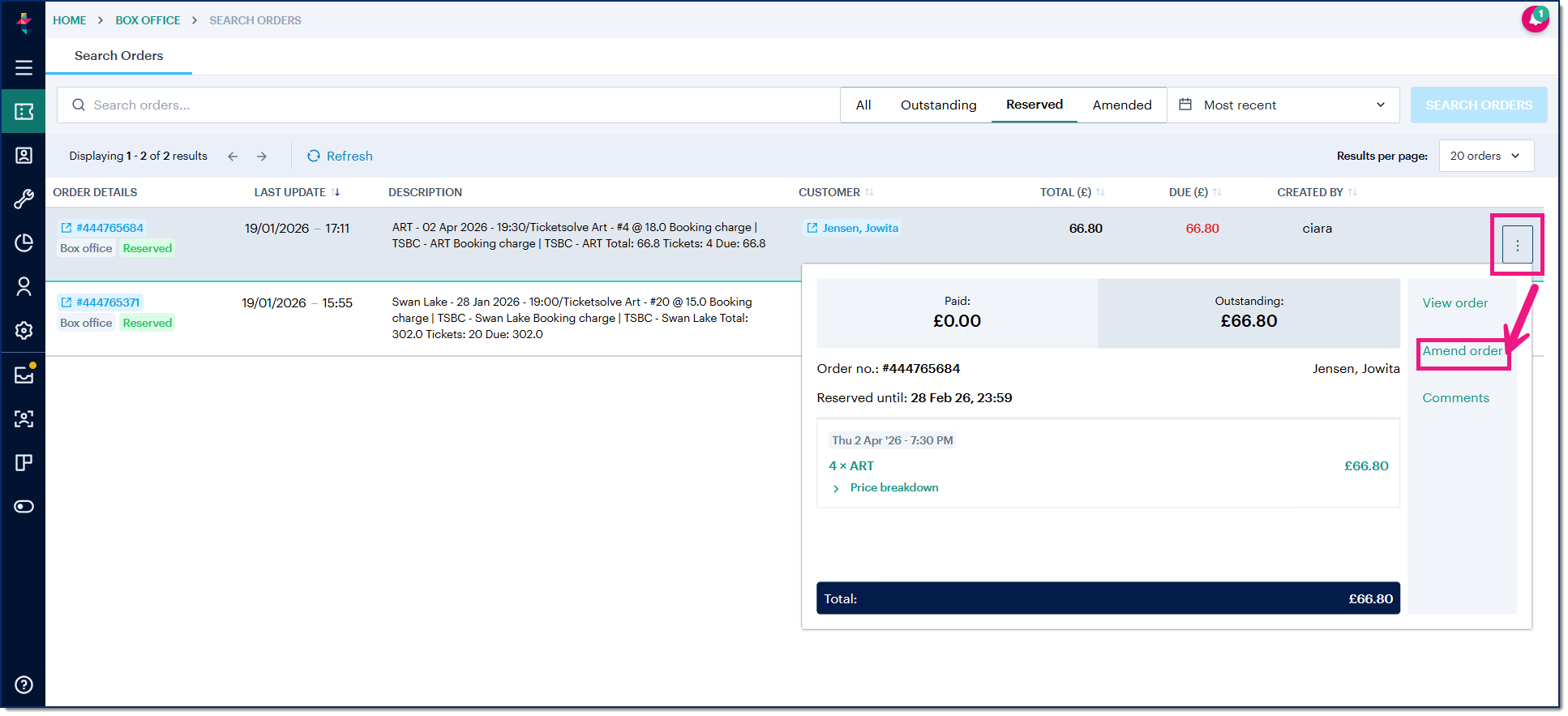Click the 4 × ART ticket line
1568x716 pixels.
click(851, 466)
